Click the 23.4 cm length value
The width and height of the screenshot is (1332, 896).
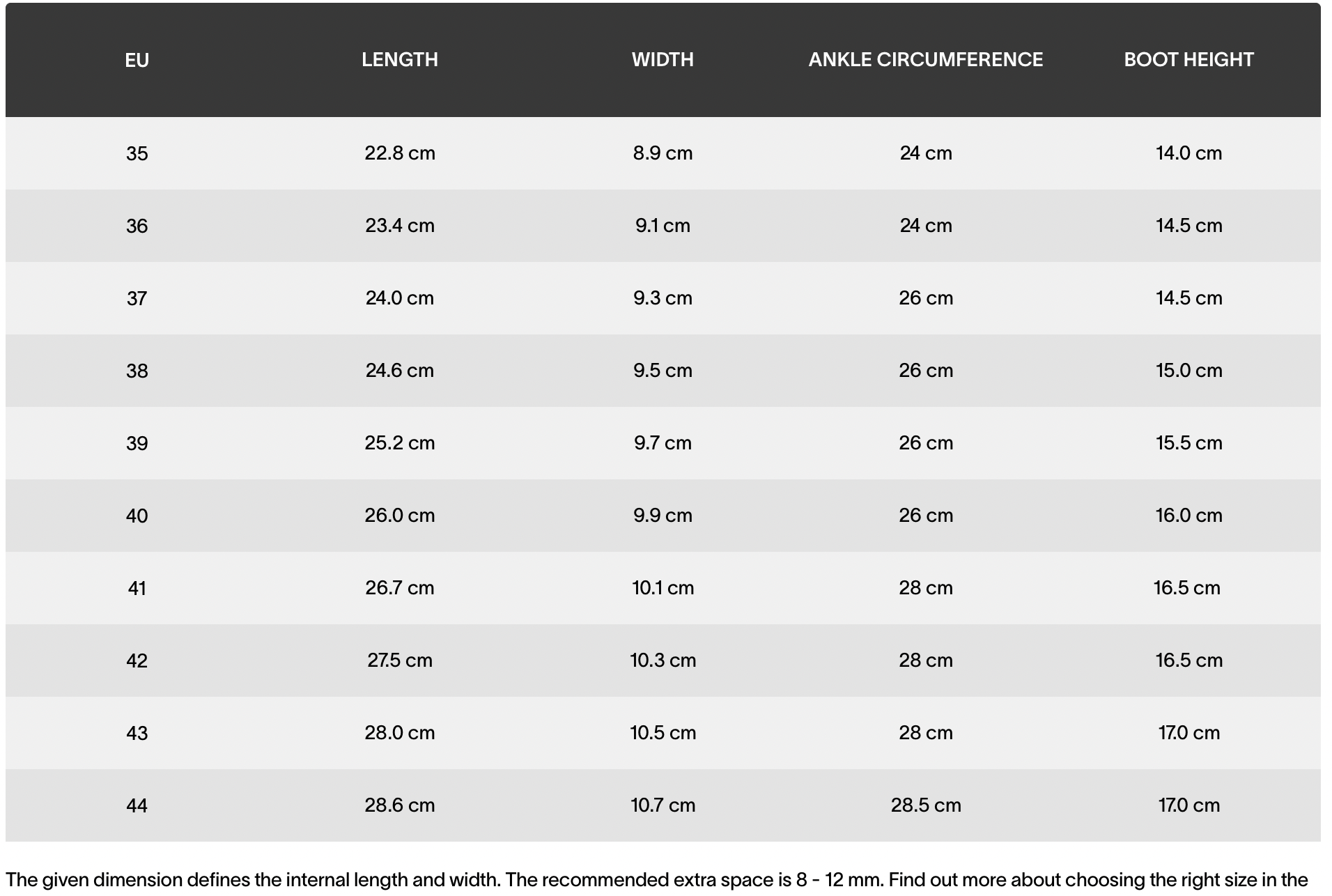[x=399, y=226]
